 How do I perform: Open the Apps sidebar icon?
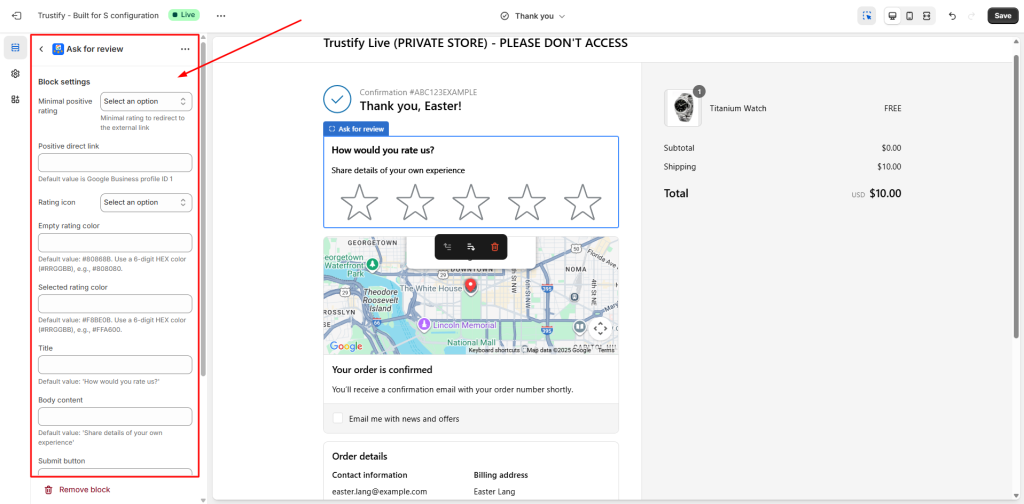coord(15,99)
